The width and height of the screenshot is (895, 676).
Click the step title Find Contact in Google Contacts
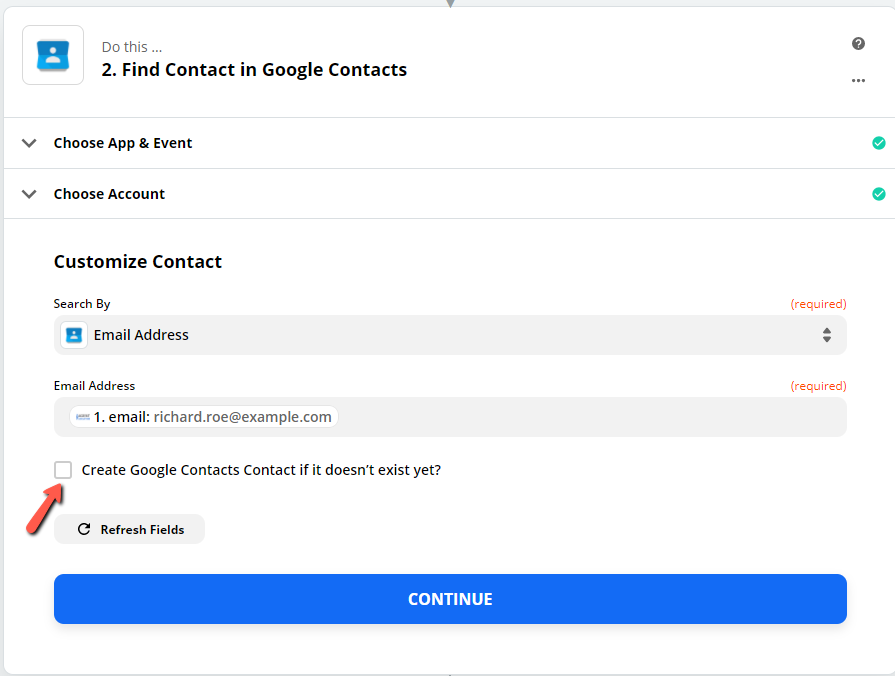tap(254, 70)
